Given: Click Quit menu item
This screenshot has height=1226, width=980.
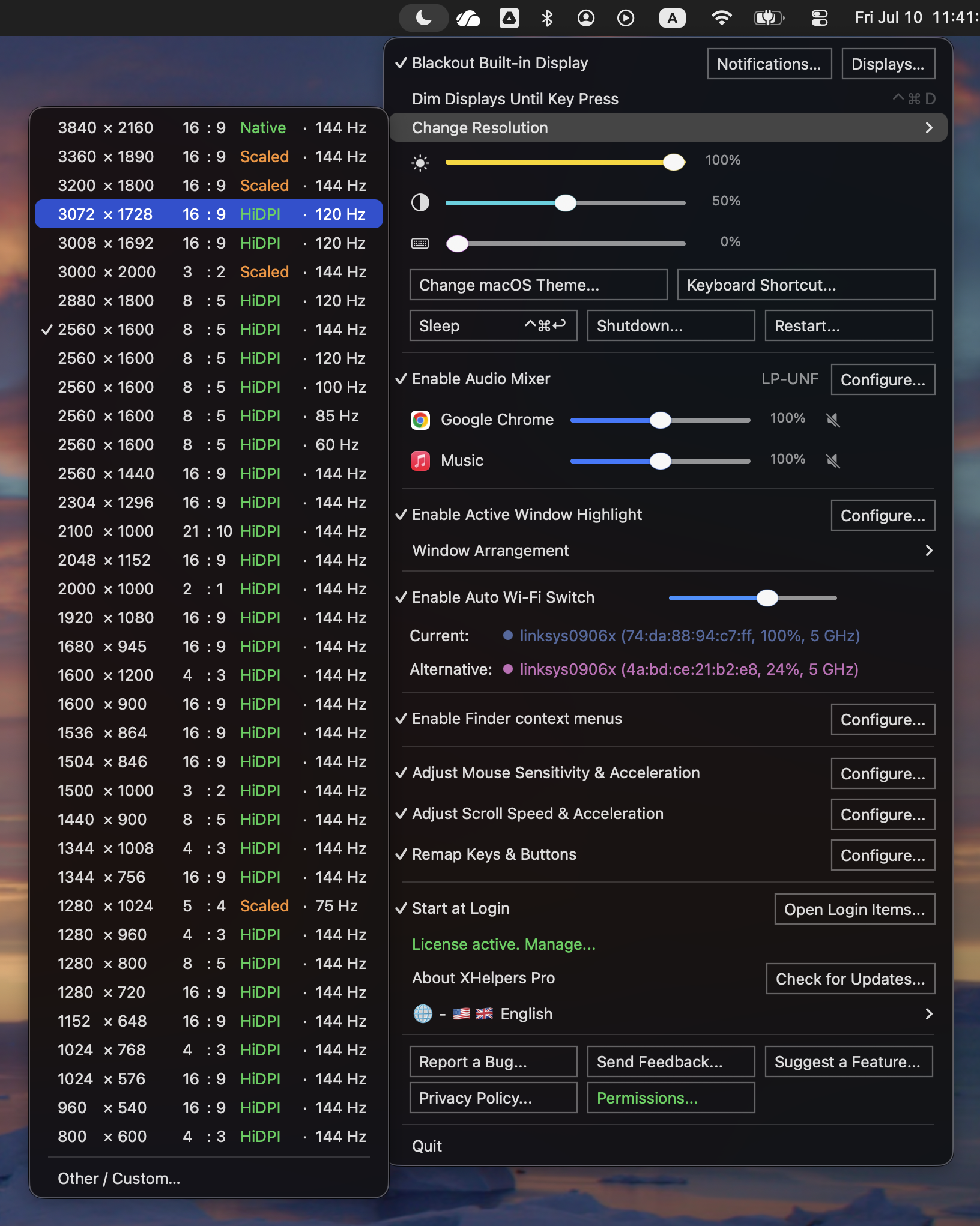Looking at the screenshot, I should [668, 1146].
